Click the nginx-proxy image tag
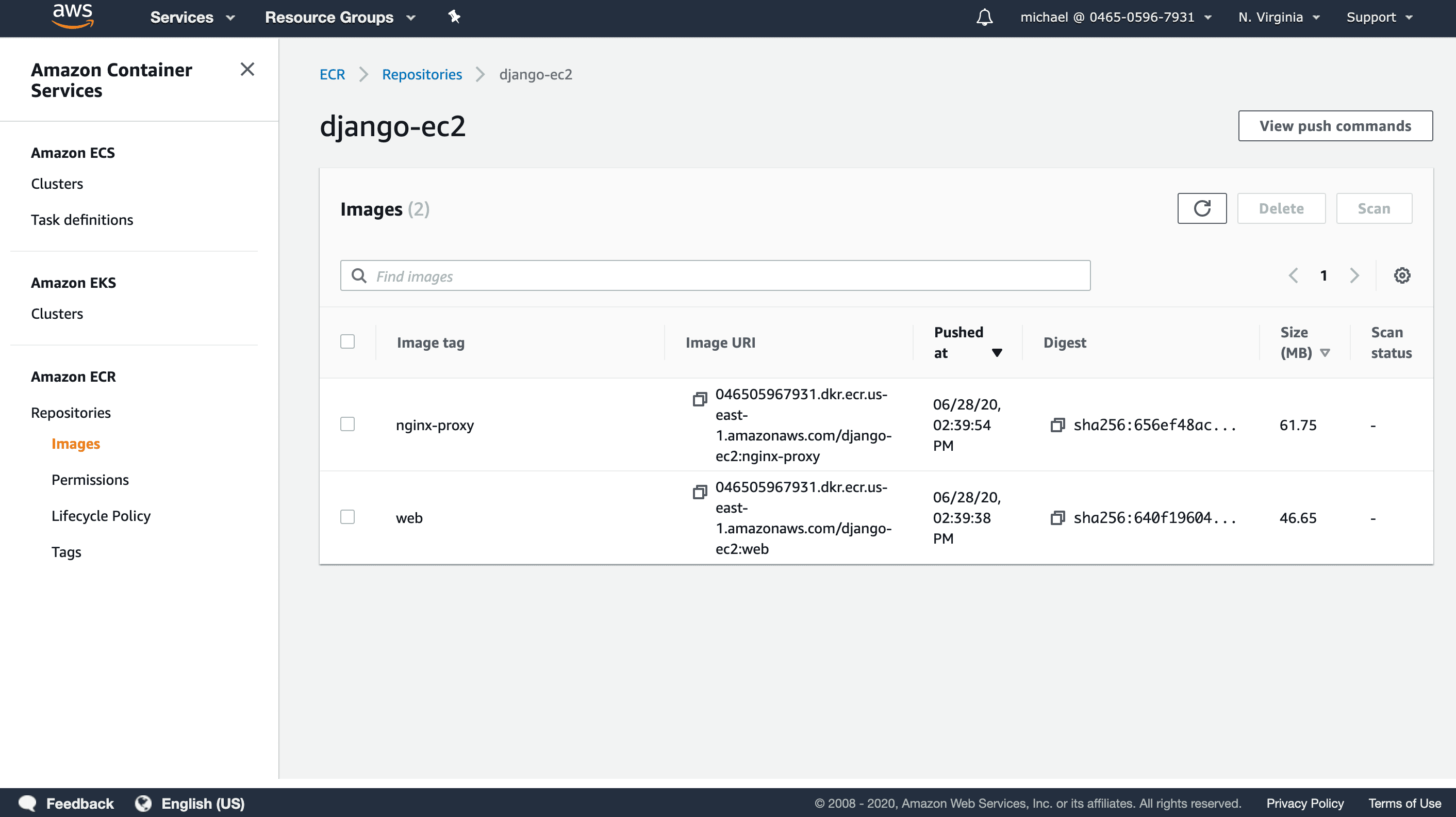 435,425
